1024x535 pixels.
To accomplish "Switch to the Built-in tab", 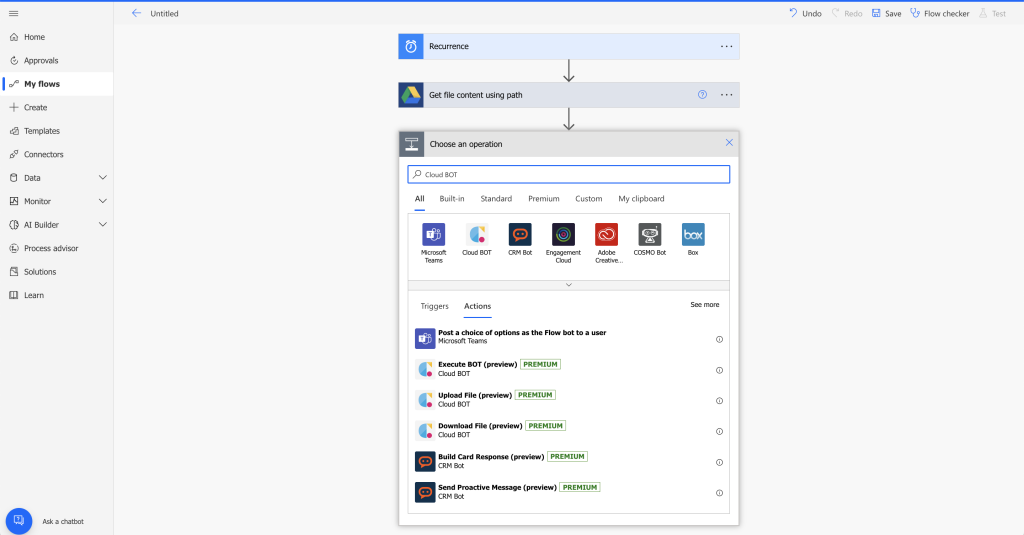I will point(452,199).
